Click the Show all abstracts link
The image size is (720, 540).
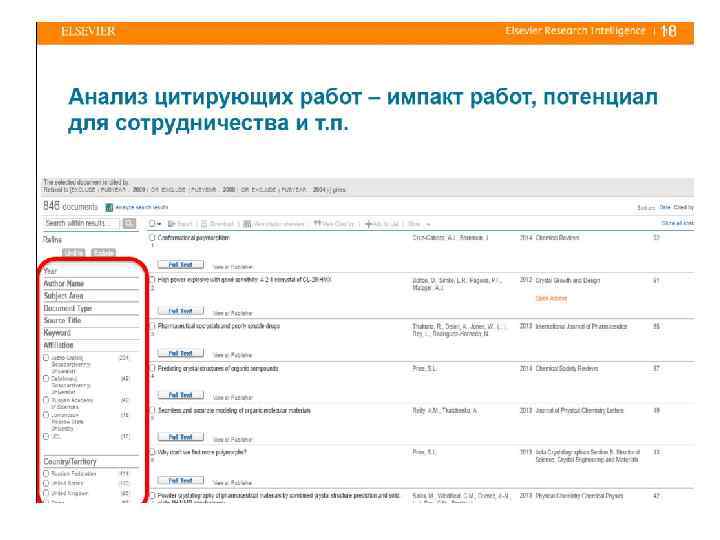click(x=677, y=223)
